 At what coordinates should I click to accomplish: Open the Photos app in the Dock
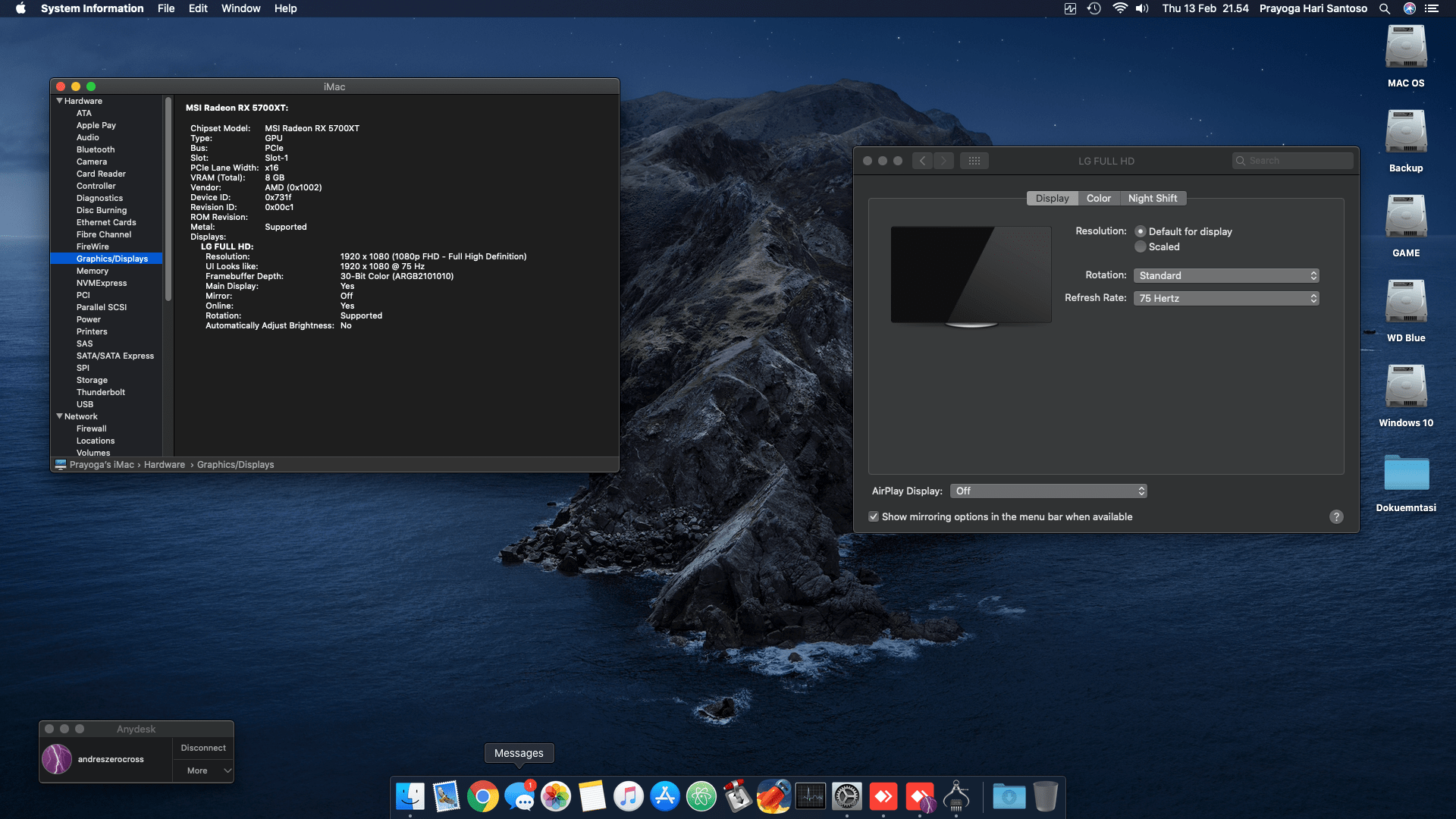point(557,796)
